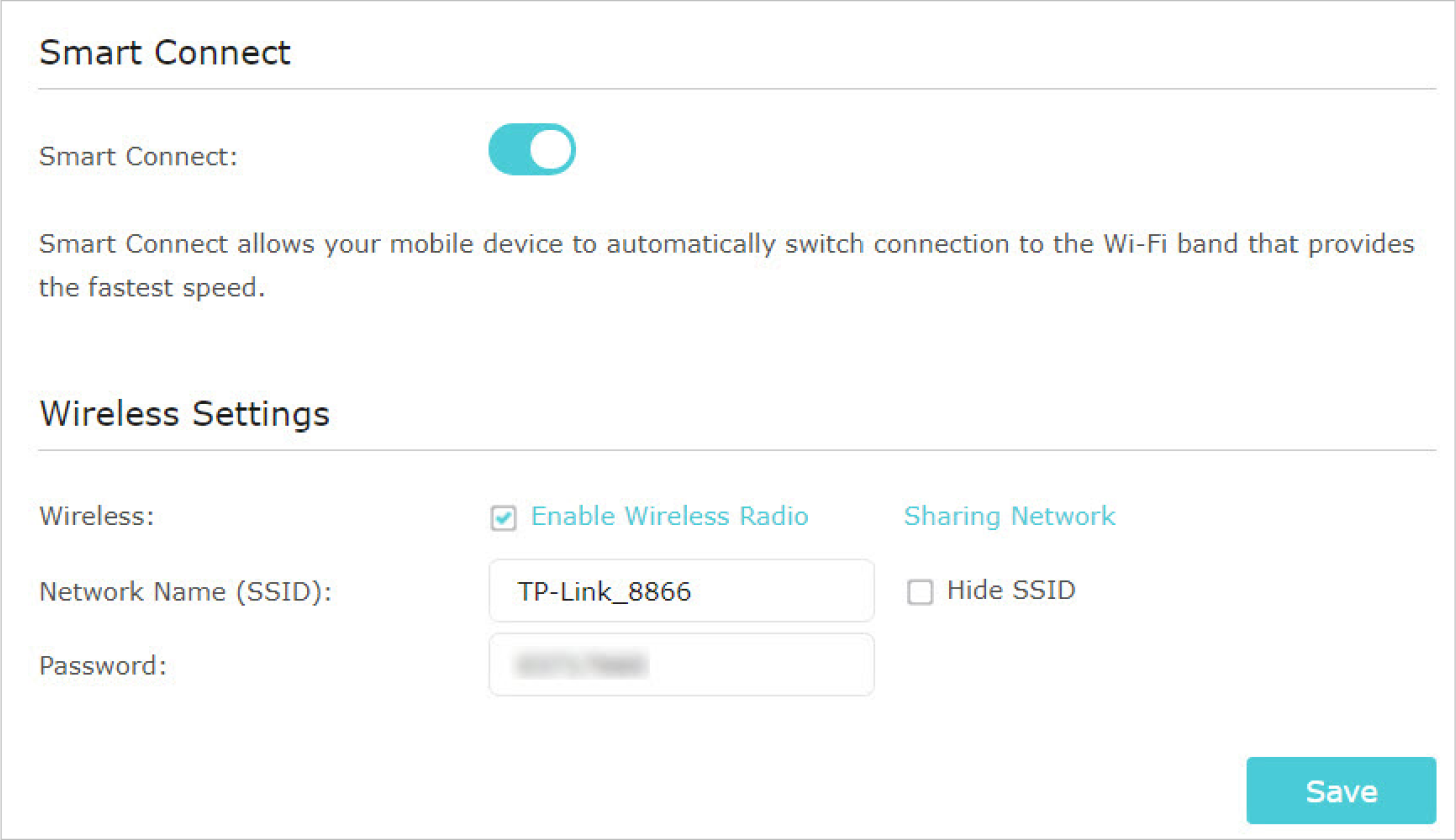Click the blurred password value
The height and width of the screenshot is (840, 1456).
pos(578,663)
